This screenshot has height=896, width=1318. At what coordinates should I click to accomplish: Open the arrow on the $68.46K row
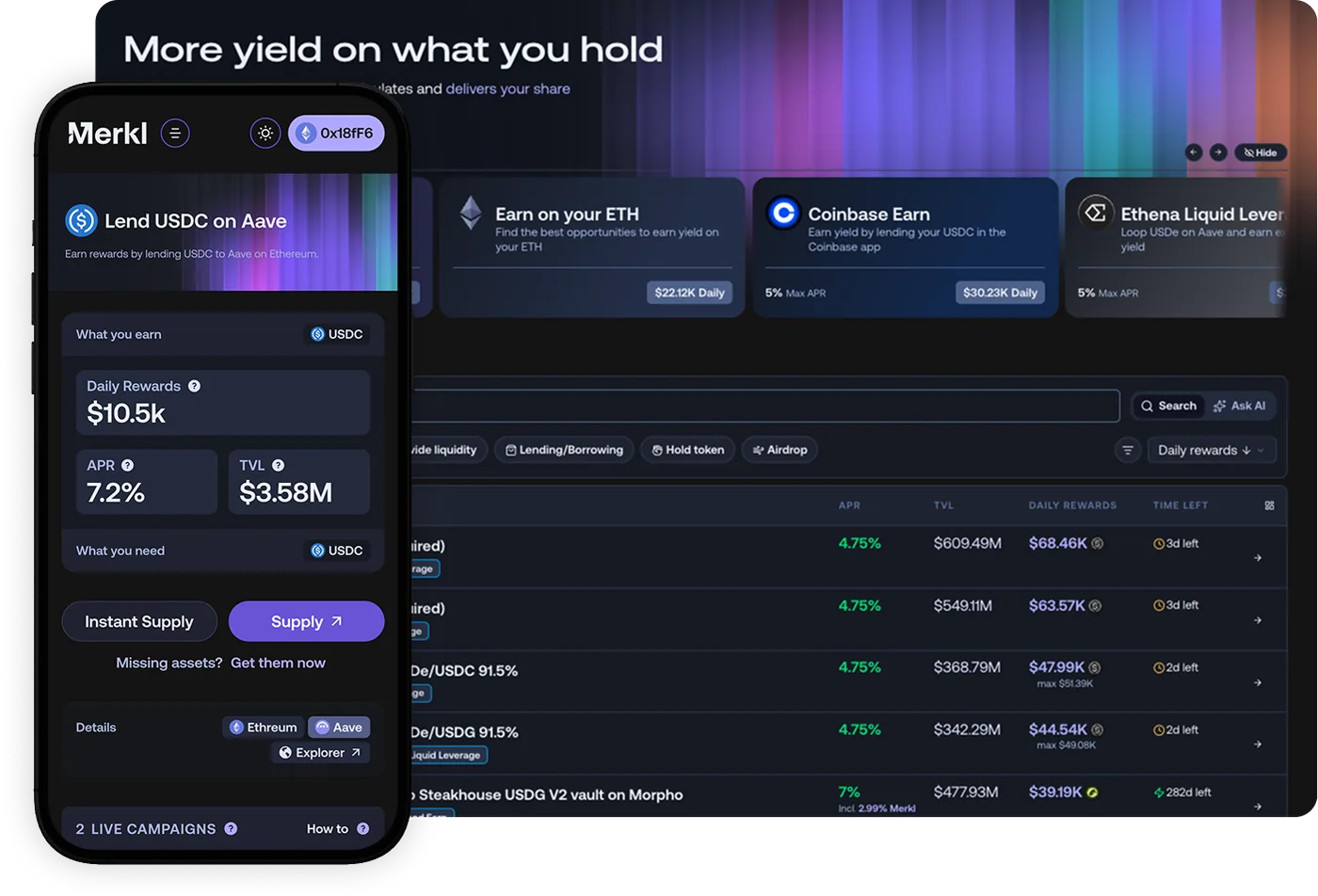[1258, 558]
